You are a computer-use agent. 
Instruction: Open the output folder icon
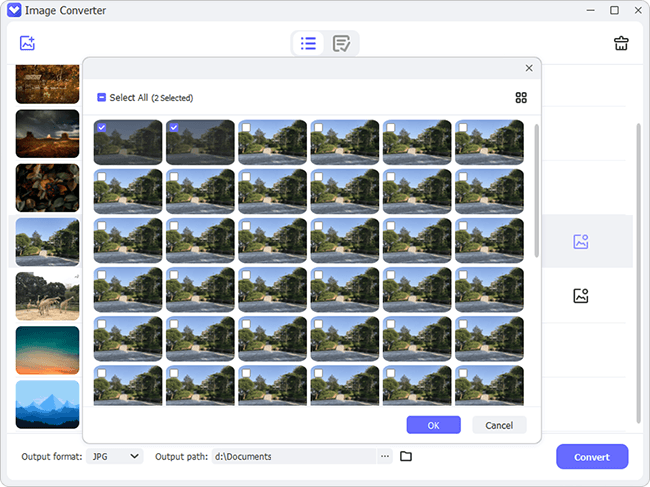406,456
